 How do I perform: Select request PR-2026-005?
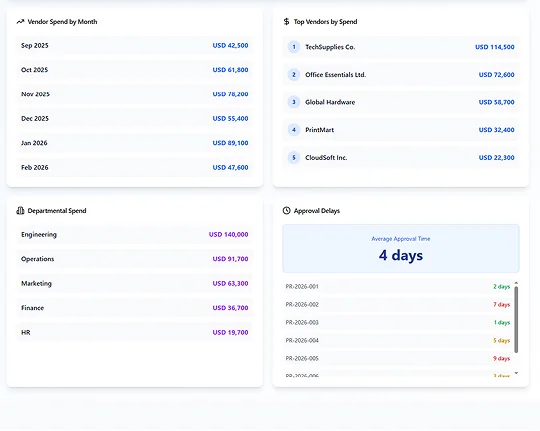[302, 359]
